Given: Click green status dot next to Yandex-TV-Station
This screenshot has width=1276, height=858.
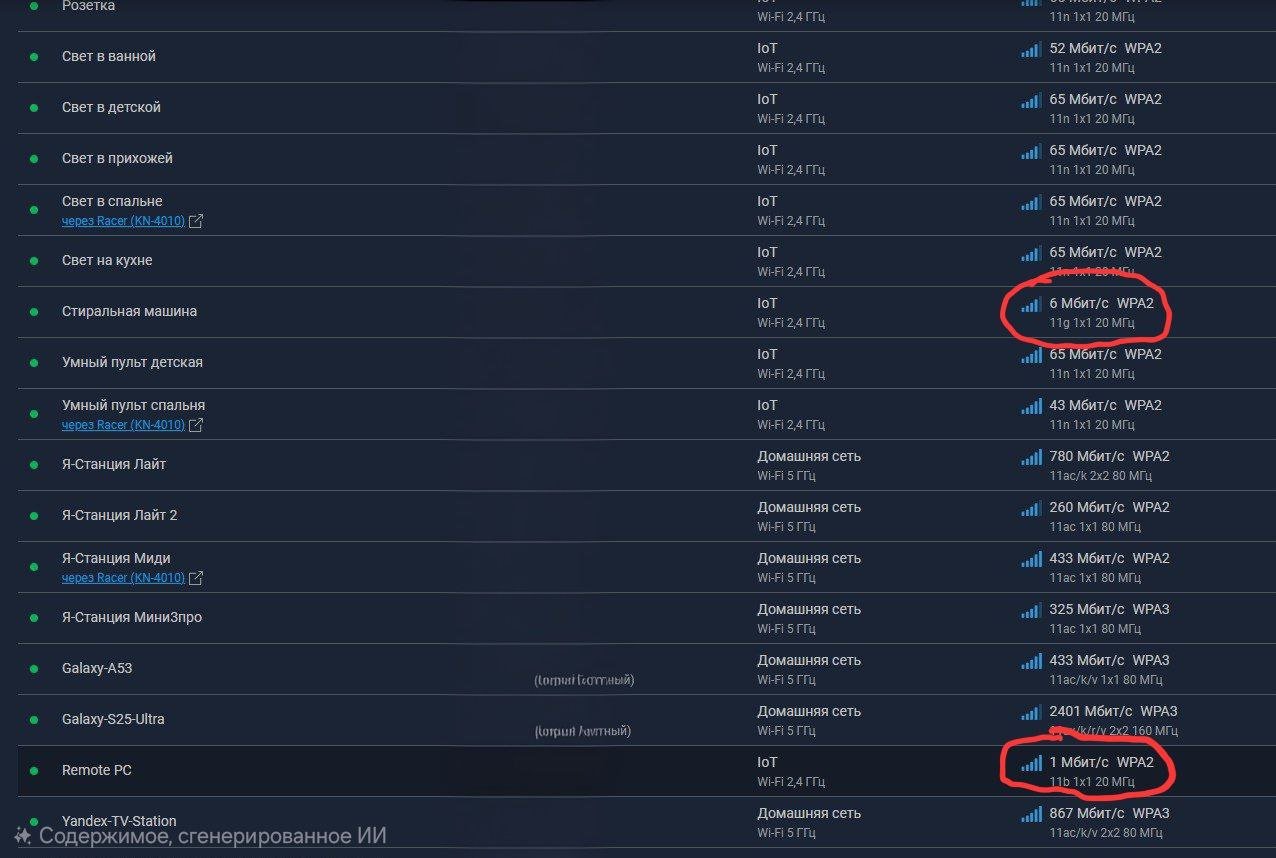Looking at the screenshot, I should 34,821.
